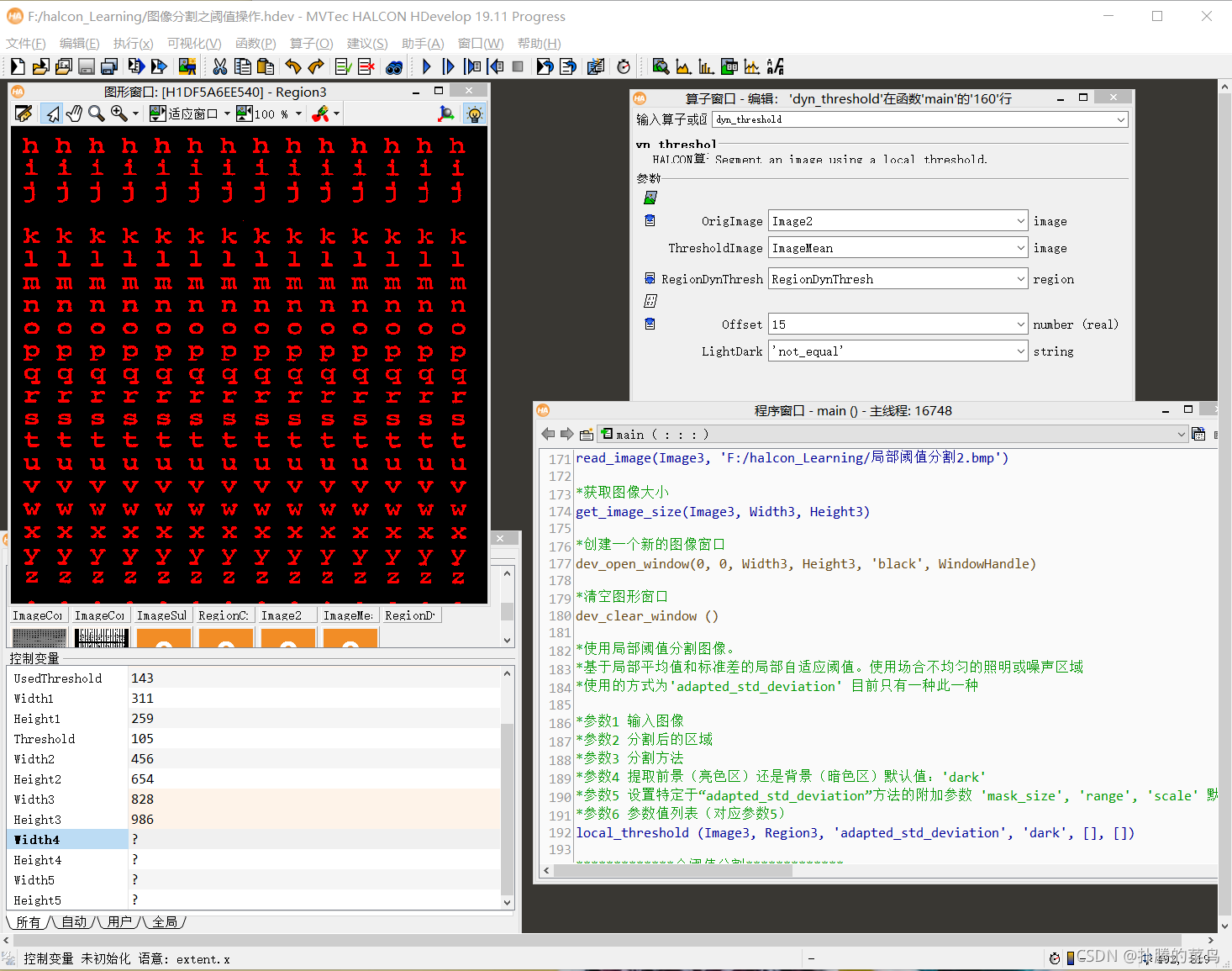Screen dimensions: 1232x971
Task: Go back in program window history
Action: 548,434
